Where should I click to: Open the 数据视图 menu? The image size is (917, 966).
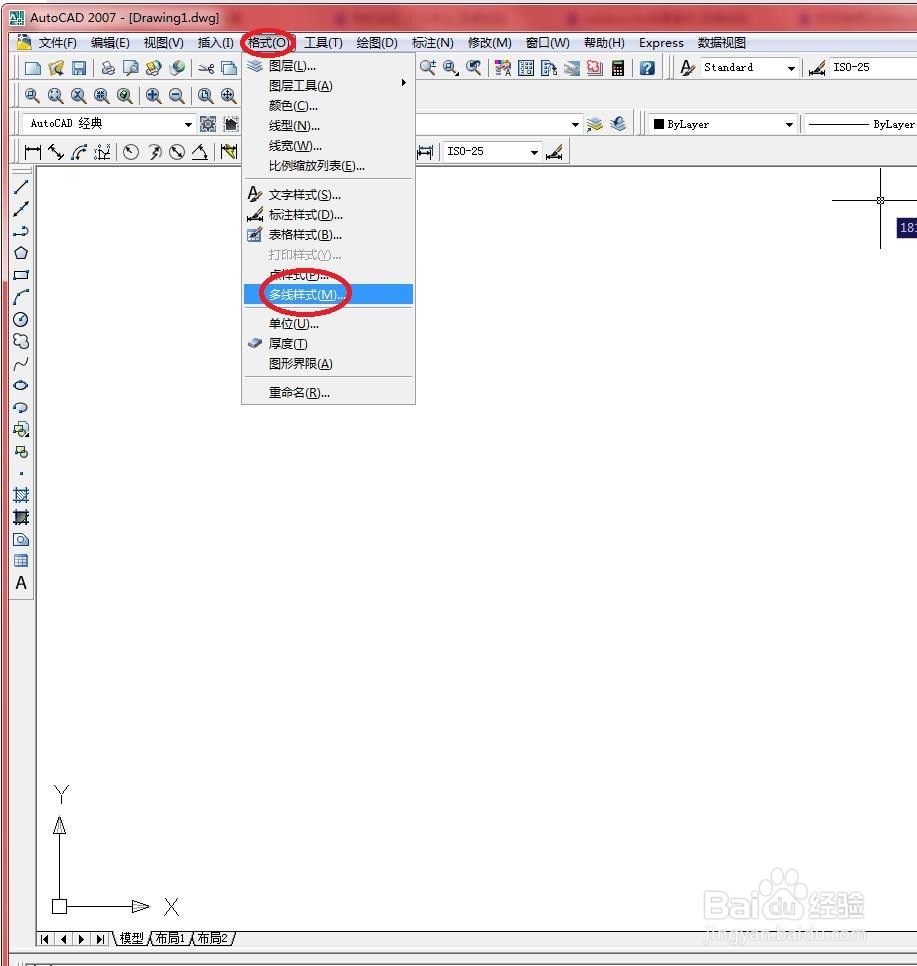pyautogui.click(x=722, y=43)
